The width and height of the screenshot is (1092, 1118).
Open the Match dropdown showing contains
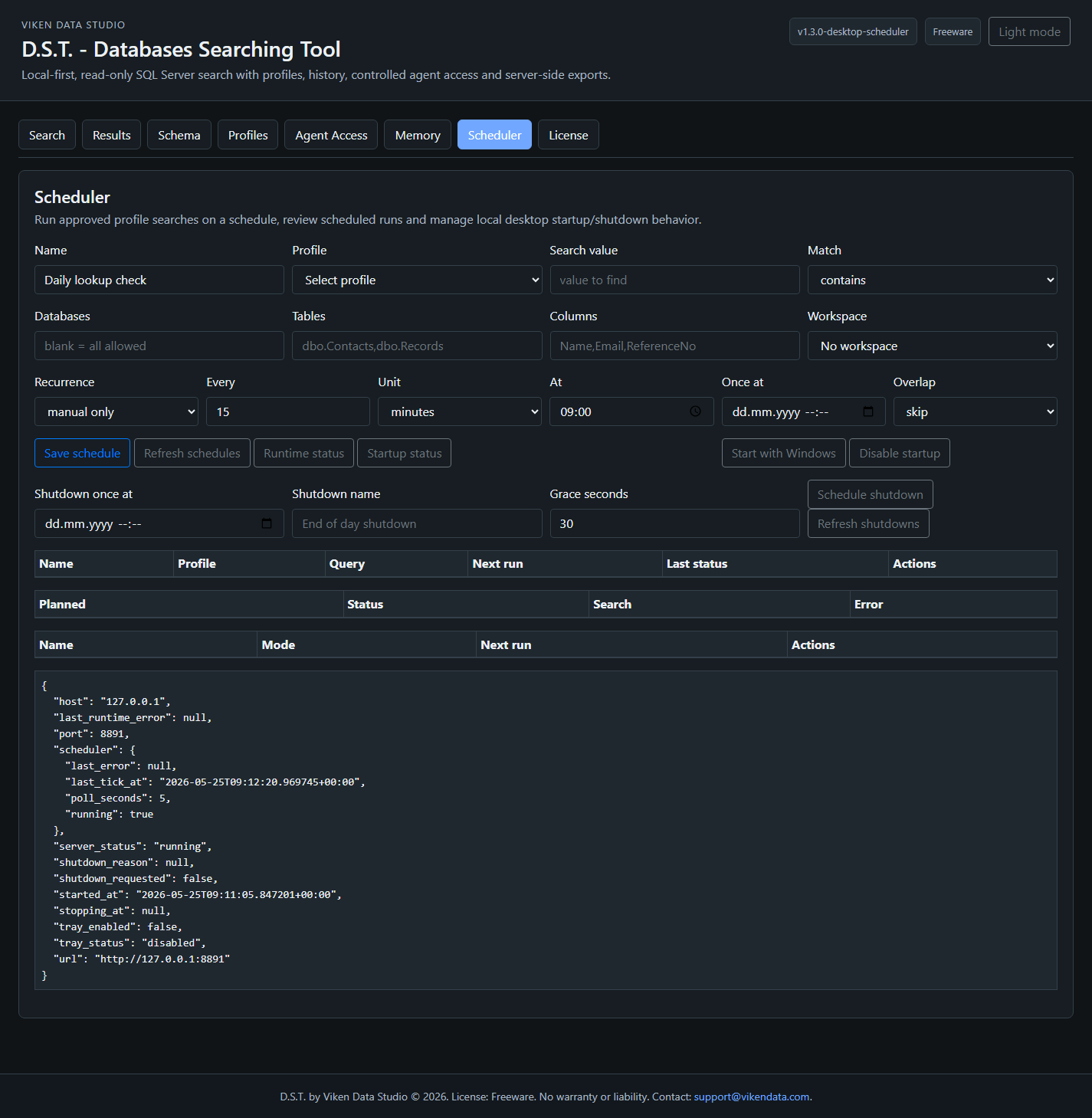point(932,280)
